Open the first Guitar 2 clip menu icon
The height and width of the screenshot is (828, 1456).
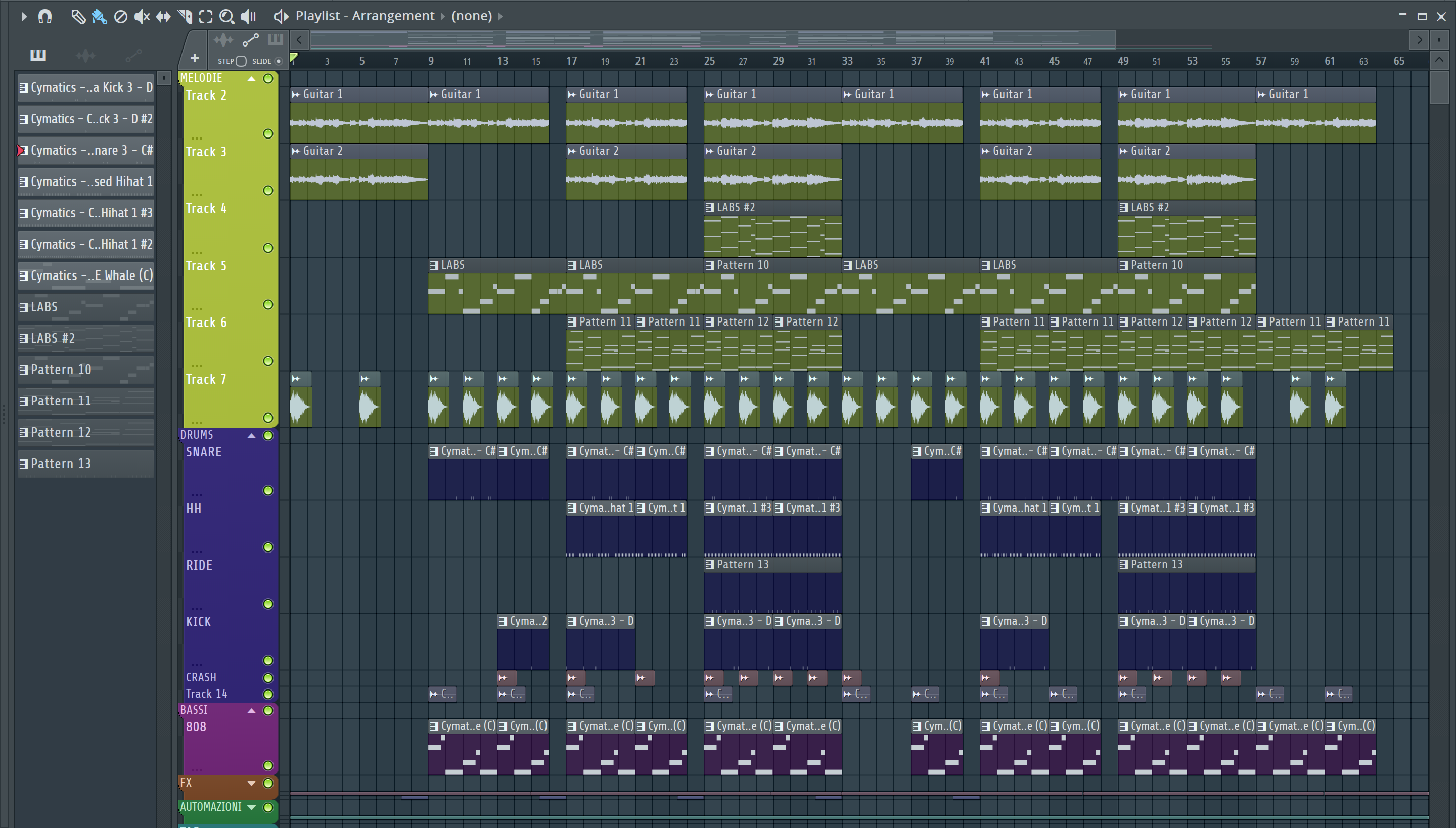coord(296,151)
